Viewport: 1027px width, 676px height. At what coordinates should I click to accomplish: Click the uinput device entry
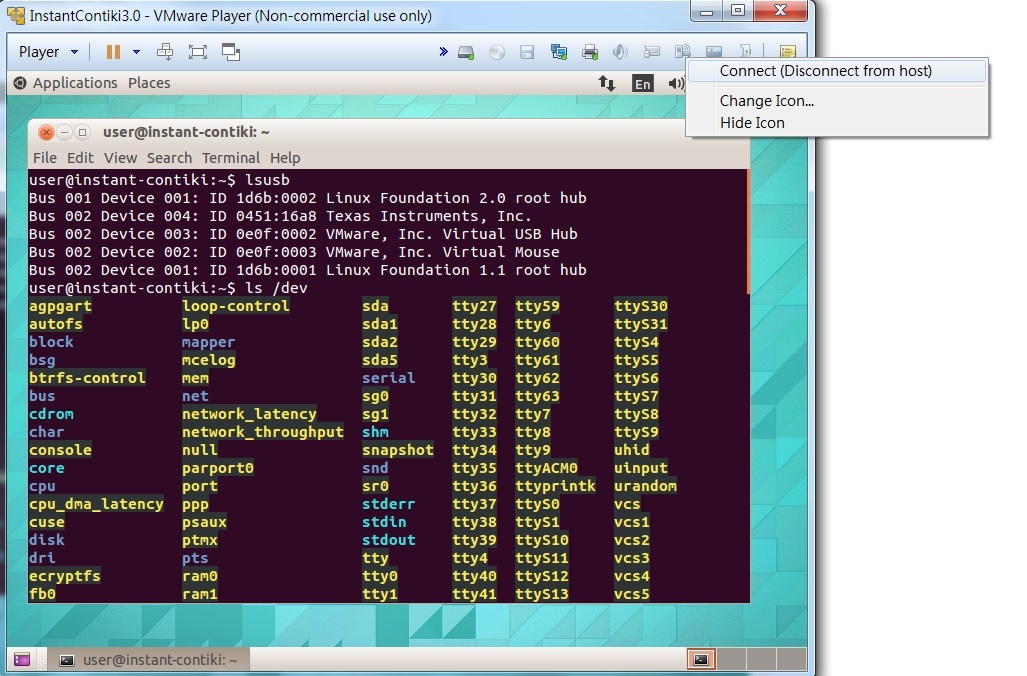click(641, 468)
